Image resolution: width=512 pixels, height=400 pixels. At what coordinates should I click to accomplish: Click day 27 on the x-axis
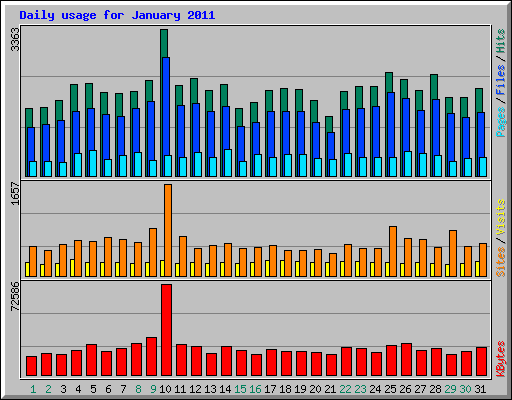pos(420,389)
